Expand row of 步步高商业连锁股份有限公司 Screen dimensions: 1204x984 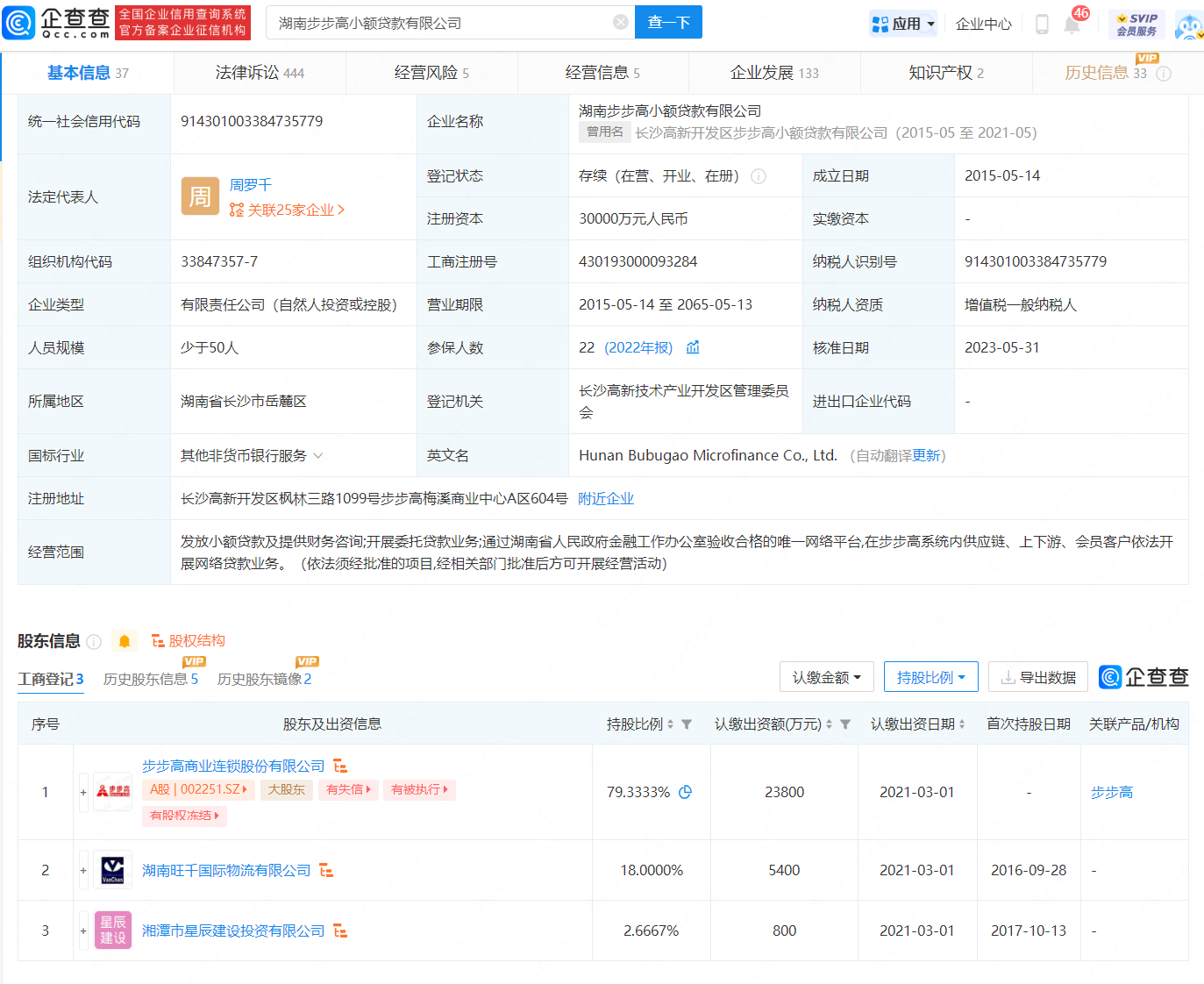coord(83,792)
